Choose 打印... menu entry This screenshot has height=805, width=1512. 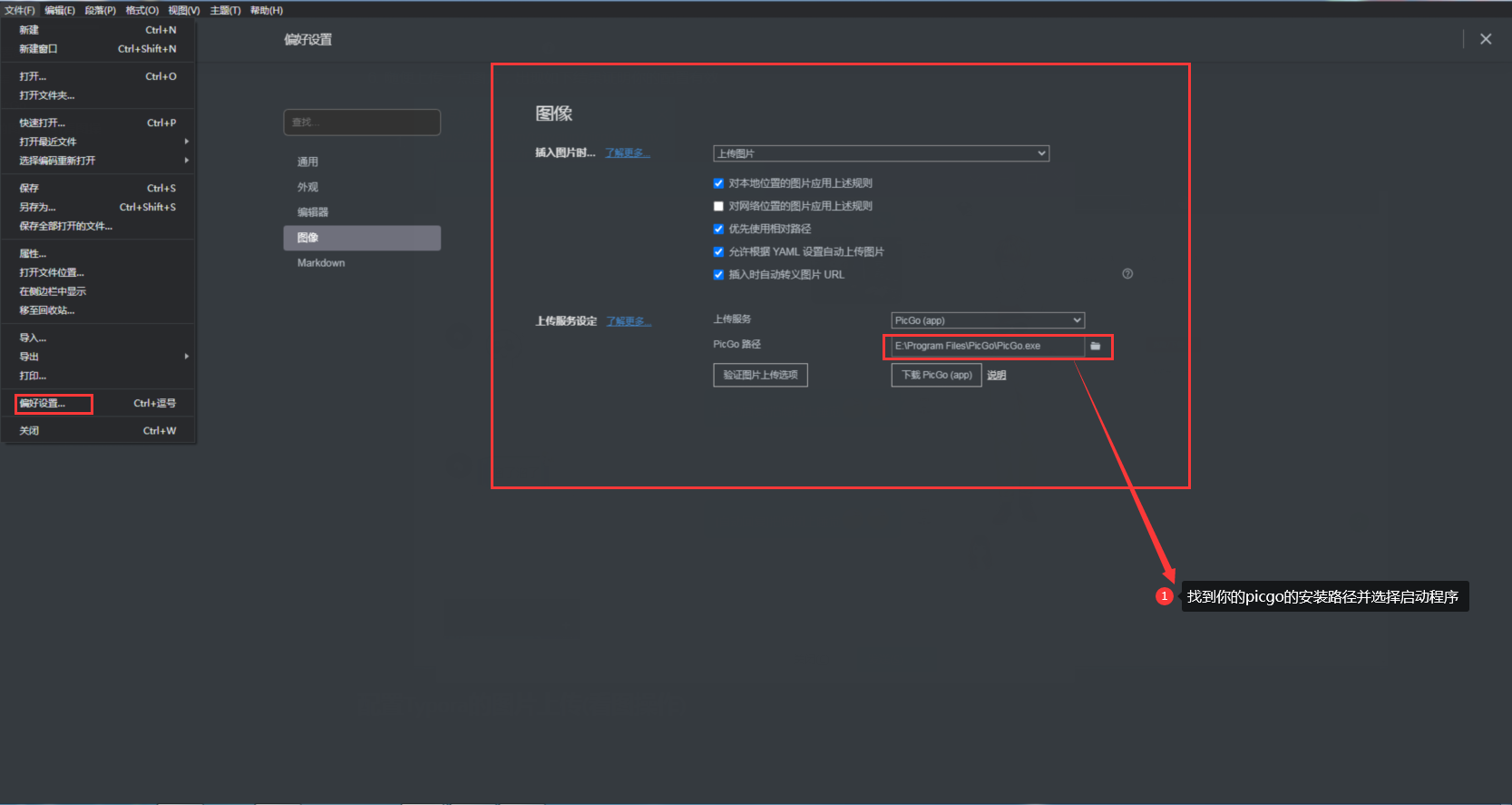point(98,376)
